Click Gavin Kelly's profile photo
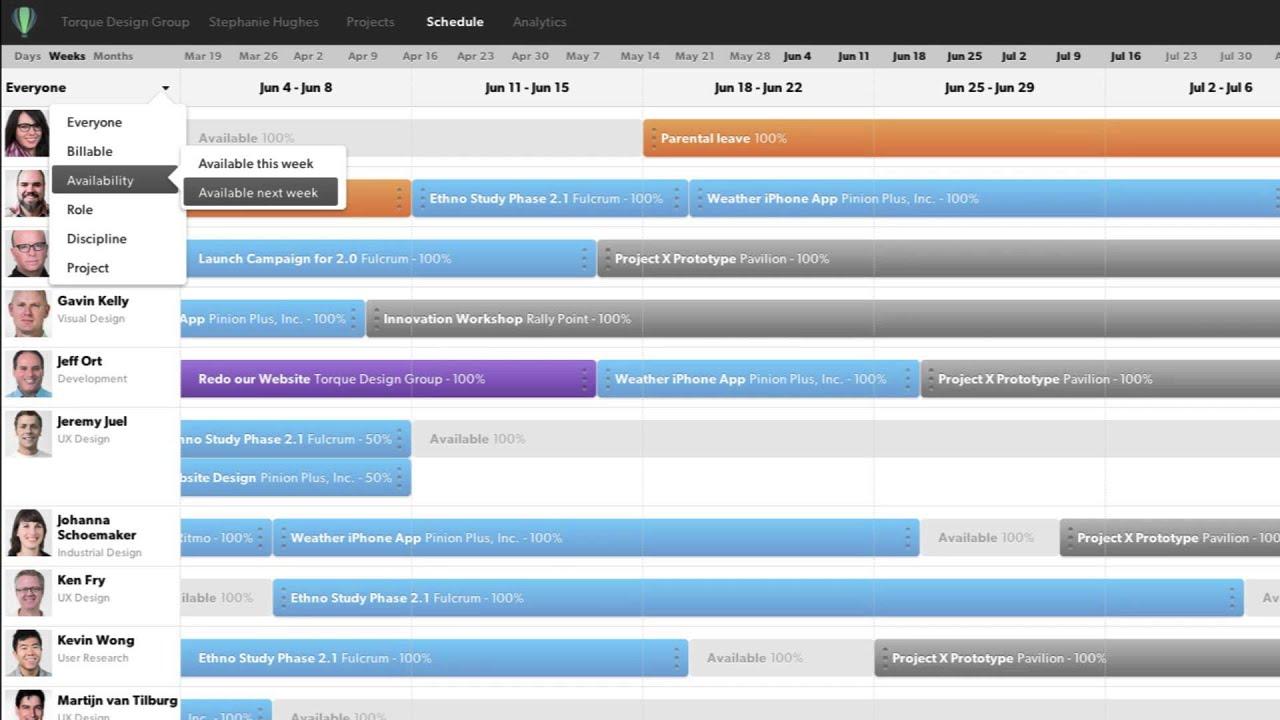Image resolution: width=1280 pixels, height=720 pixels. (28, 314)
